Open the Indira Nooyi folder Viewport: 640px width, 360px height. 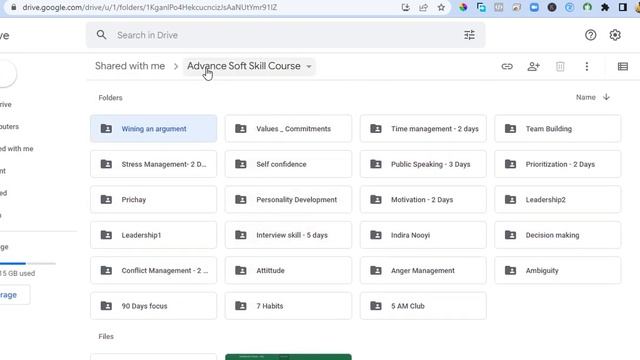(423, 235)
